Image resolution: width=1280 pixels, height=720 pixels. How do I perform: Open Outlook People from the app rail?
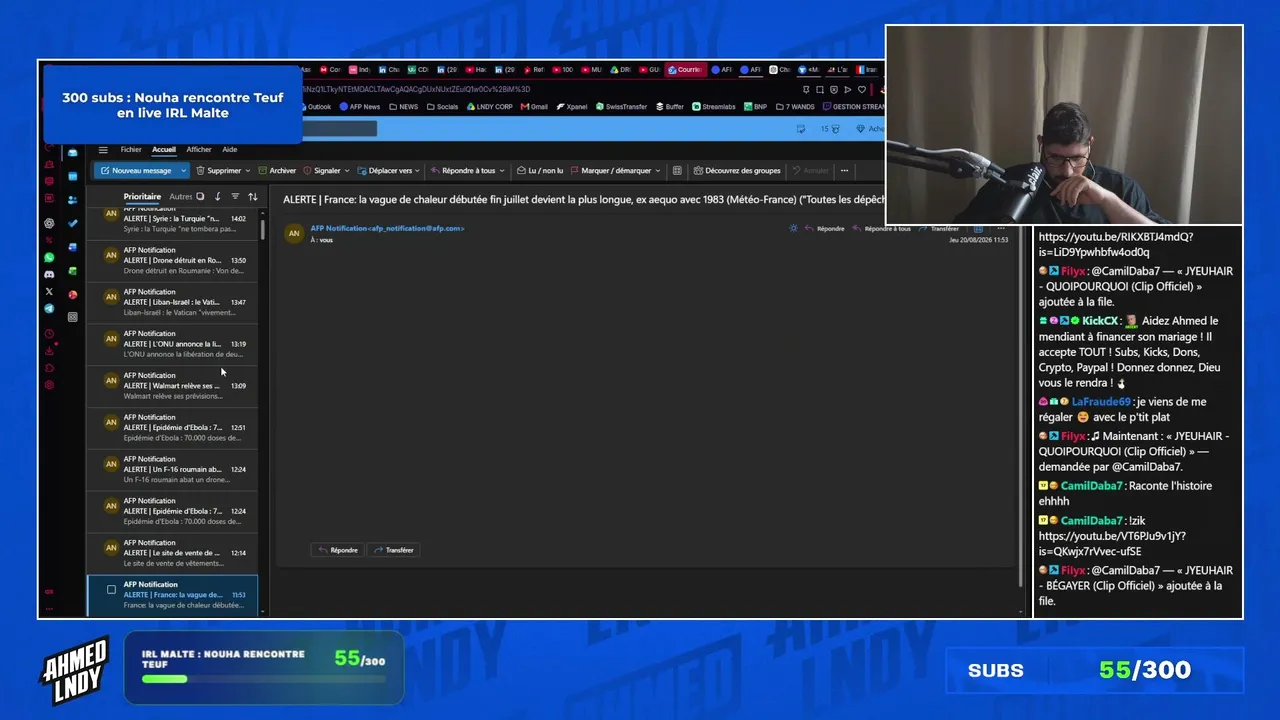[73, 200]
